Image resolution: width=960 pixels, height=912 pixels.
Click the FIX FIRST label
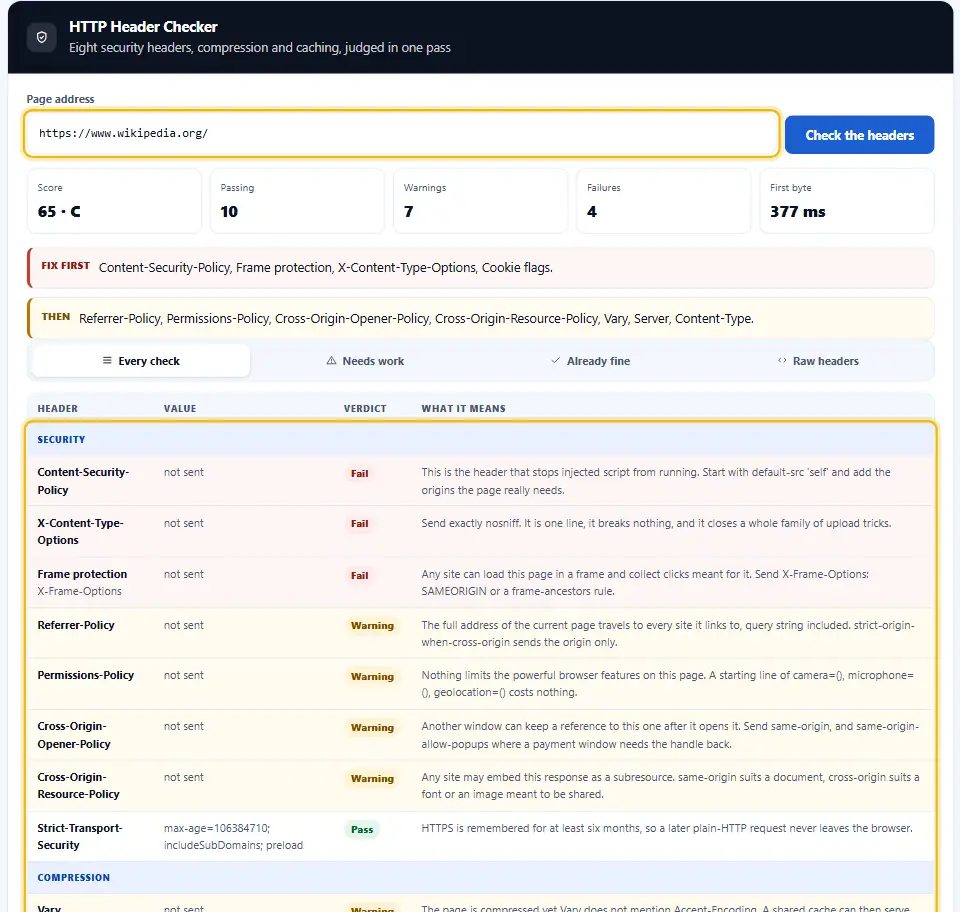pyautogui.click(x=66, y=266)
